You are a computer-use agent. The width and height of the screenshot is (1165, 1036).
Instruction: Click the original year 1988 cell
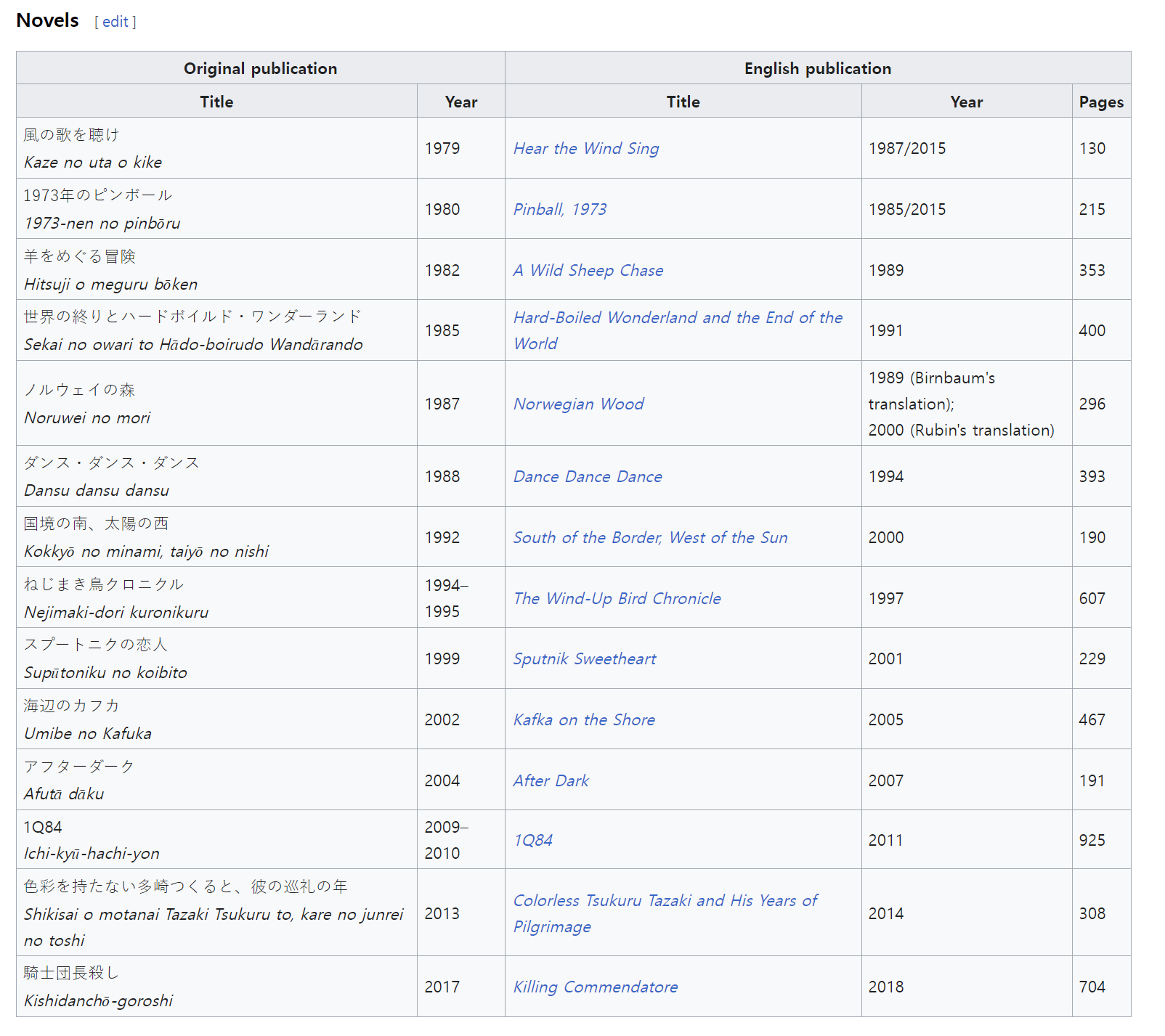tap(461, 476)
